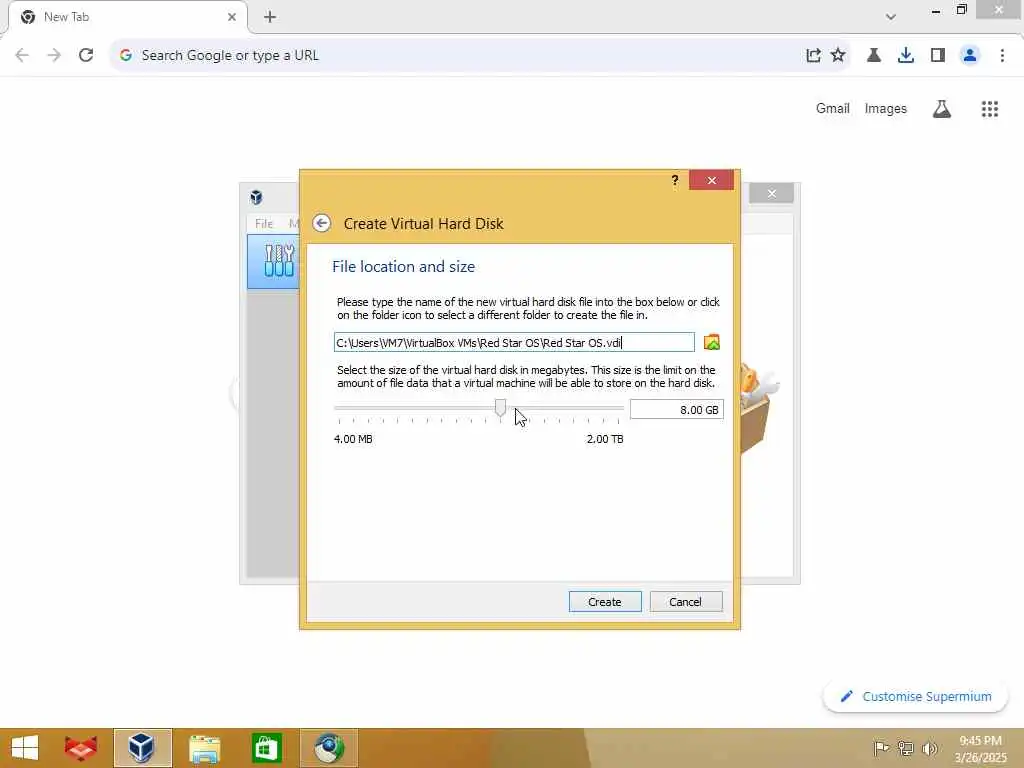Click VirtualBox Tools icon in background window
Image resolution: width=1024 pixels, height=768 pixels.
coord(280,260)
